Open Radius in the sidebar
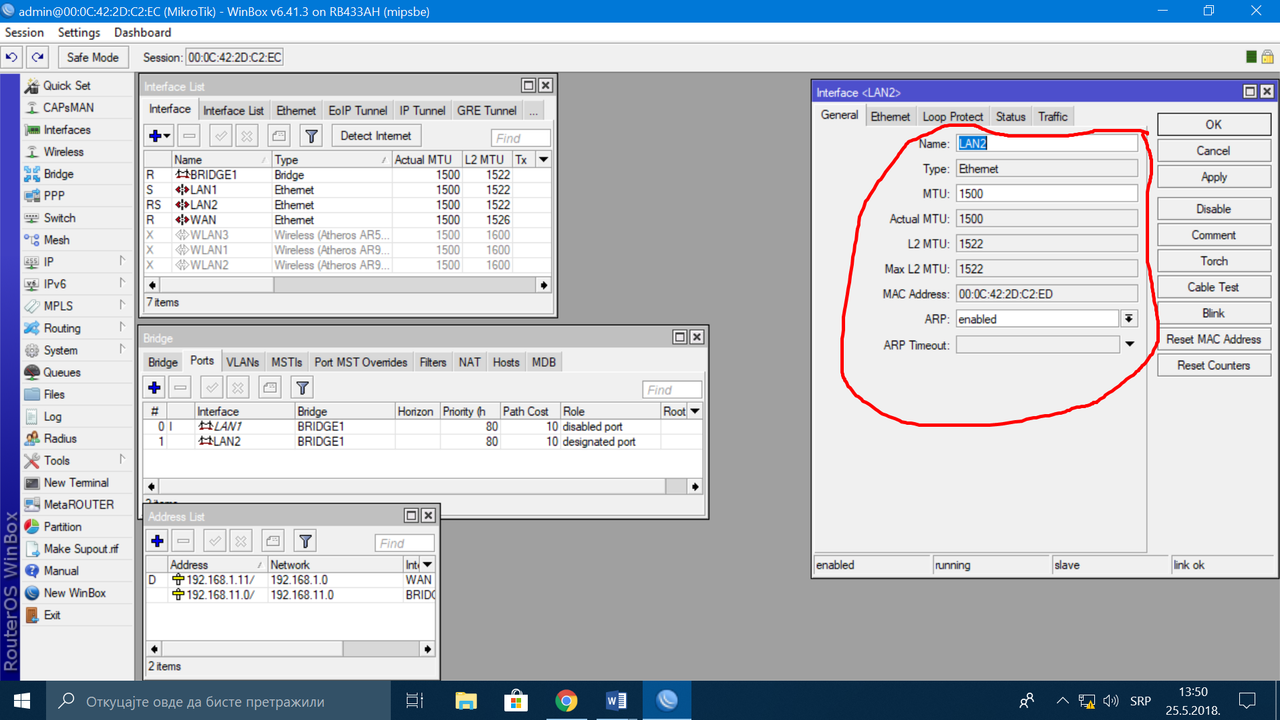Screen dimensions: 1280x720 click(x=60, y=438)
